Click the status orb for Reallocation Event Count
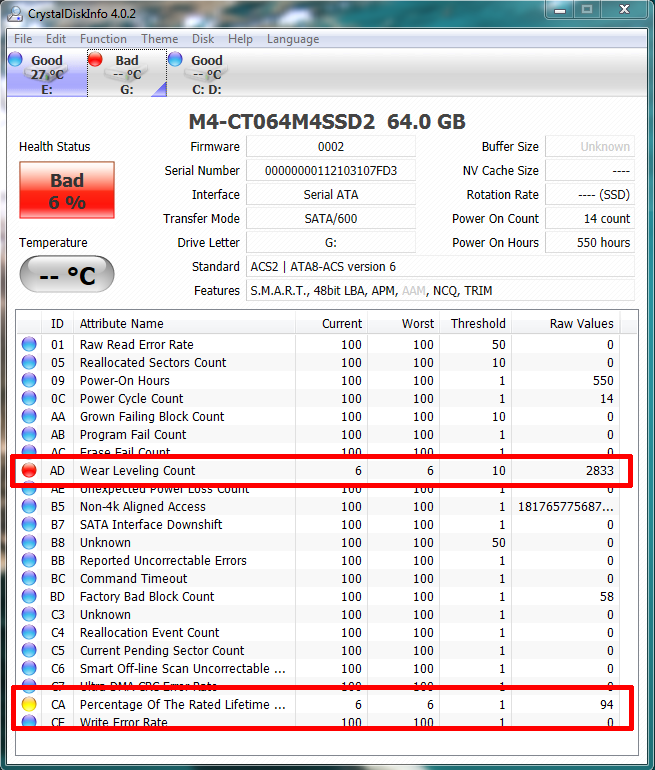Viewport: 655px width, 770px height. [29, 632]
